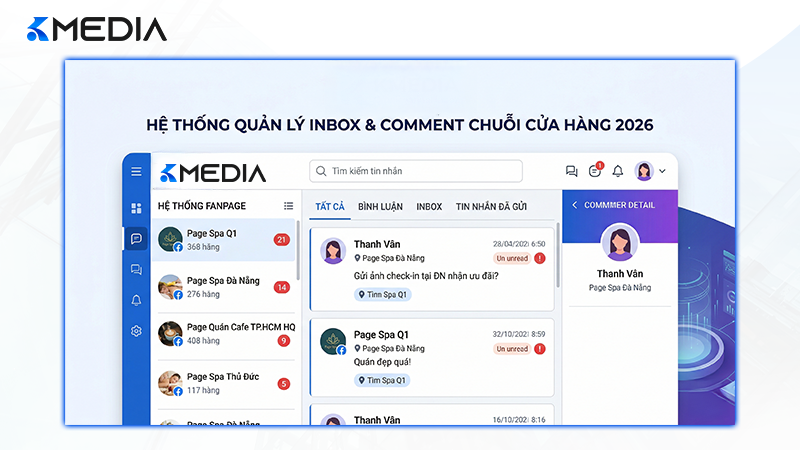This screenshot has height=450, width=800.
Task: Click Page Spa Q1 lotus avatar in list
Action: tap(170, 239)
